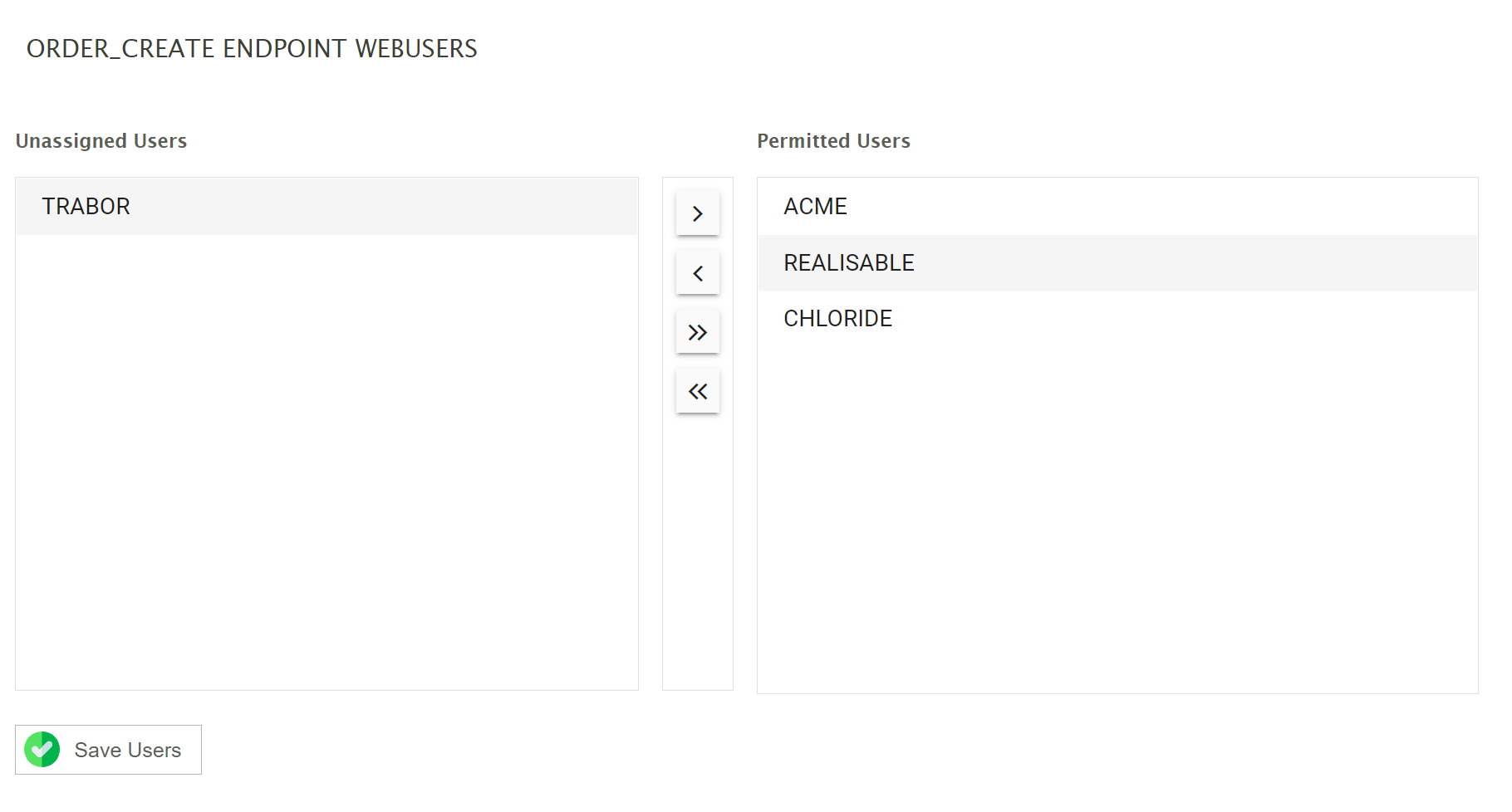Click the Permitted Users heading label
This screenshot has height=812, width=1512.
tap(833, 141)
